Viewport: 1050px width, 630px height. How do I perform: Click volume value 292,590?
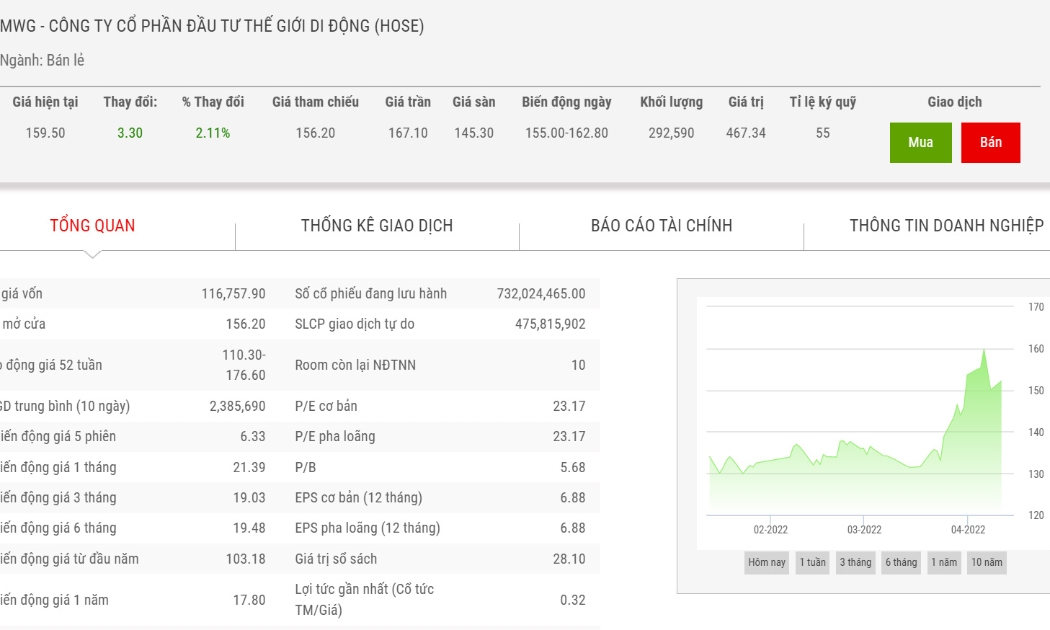[x=671, y=133]
